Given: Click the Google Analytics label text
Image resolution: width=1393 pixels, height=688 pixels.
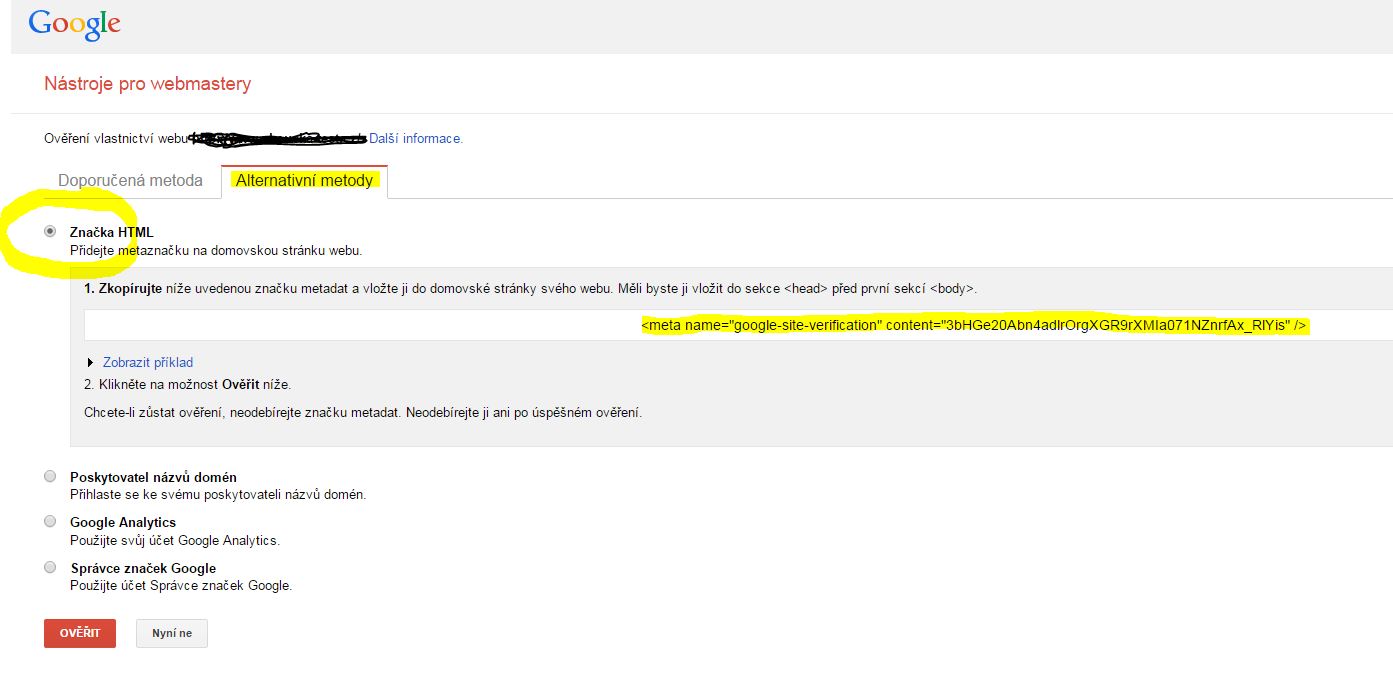Looking at the screenshot, I should (123, 522).
